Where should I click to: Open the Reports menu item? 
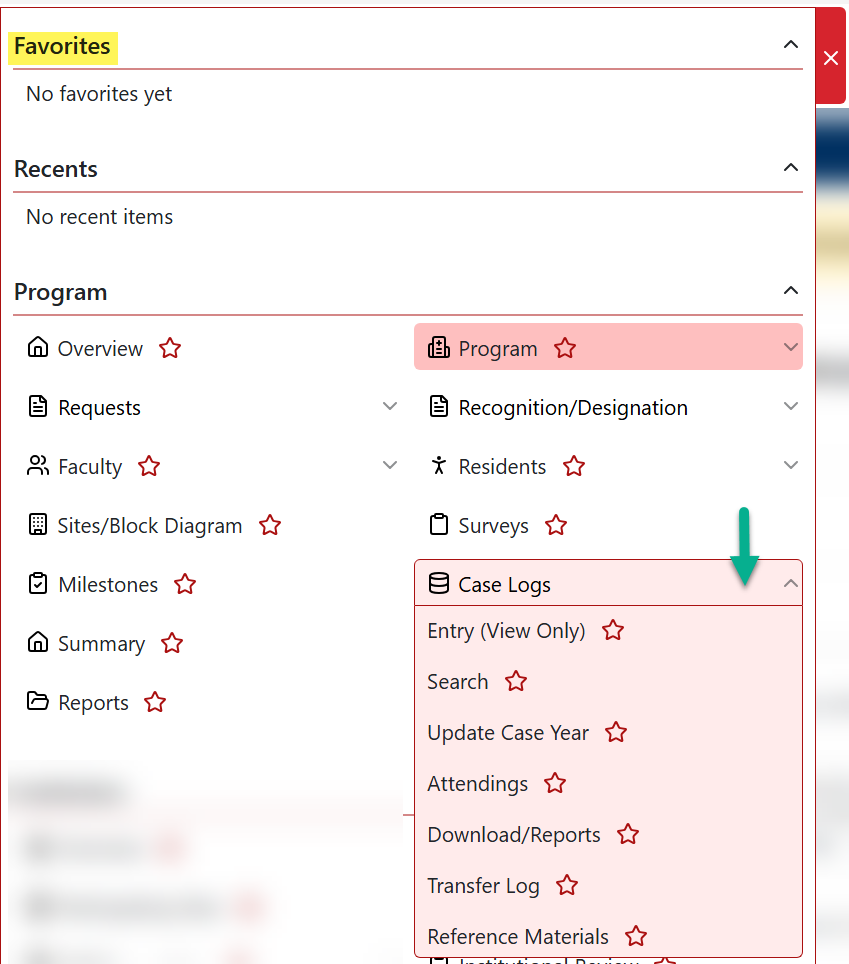[93, 703]
